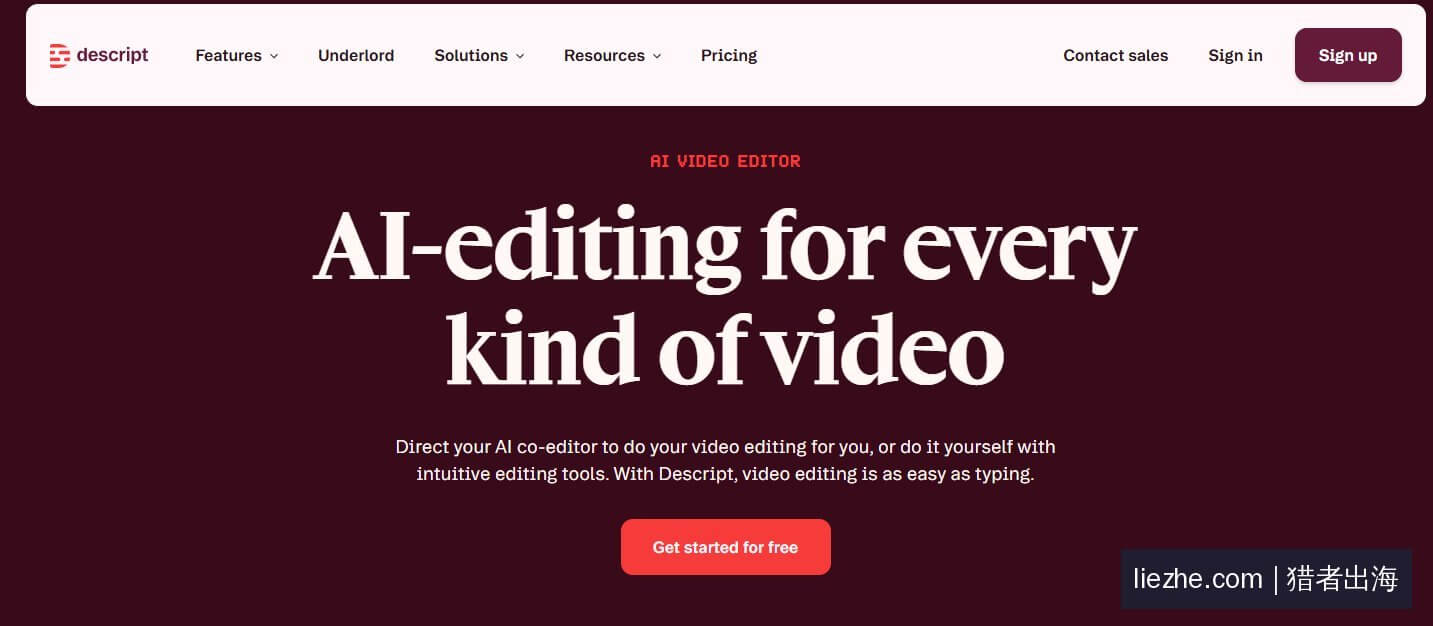Go to the Underlord page
The image size is (1433, 626).
356,56
